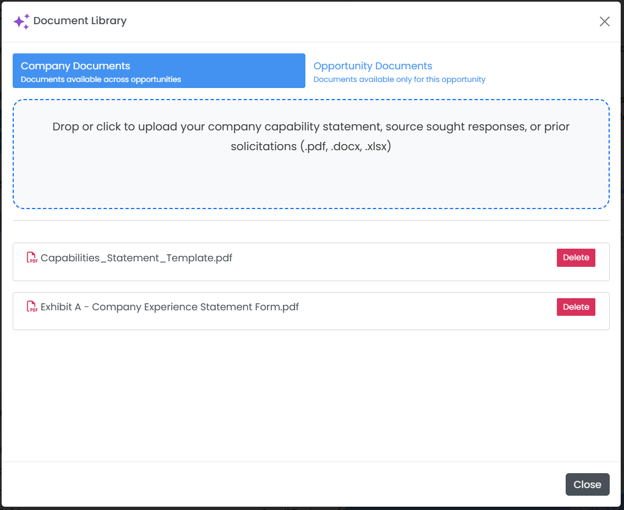The width and height of the screenshot is (624, 510).
Task: Click the purple sparkle Document Library icon
Action: click(x=21, y=21)
